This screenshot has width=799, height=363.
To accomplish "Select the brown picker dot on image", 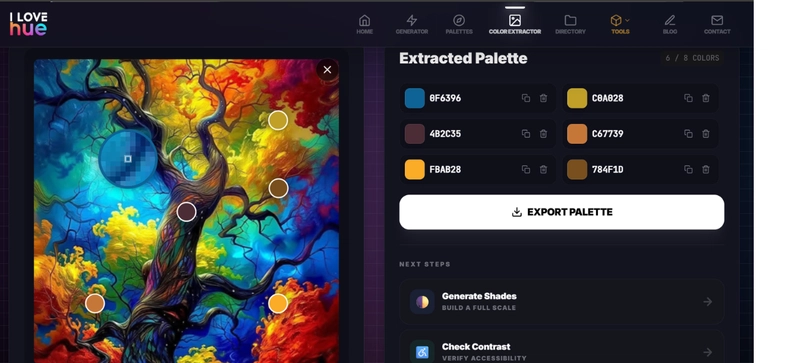I will tap(278, 188).
